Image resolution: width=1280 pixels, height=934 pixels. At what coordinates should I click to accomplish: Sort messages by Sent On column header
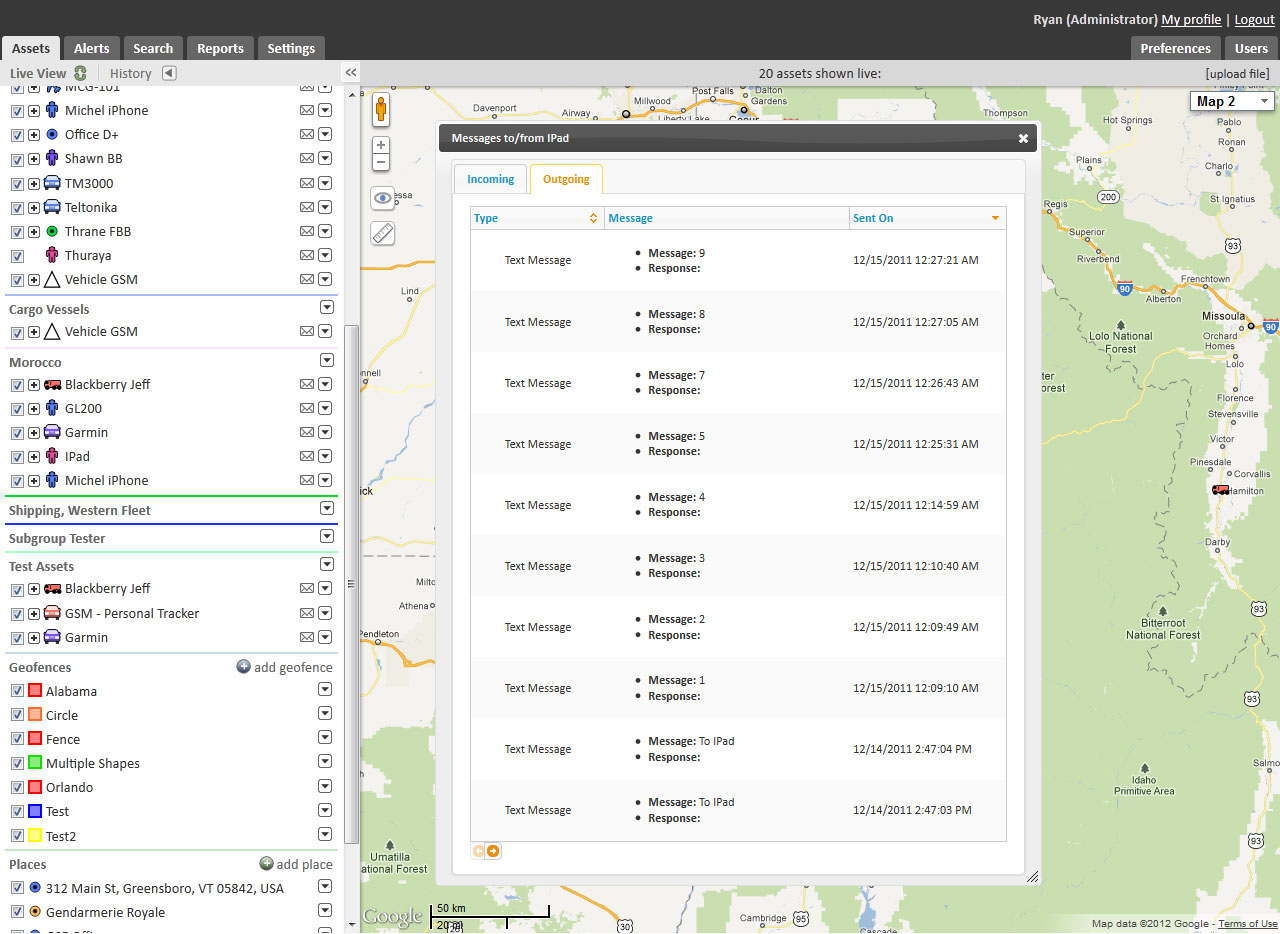coord(873,218)
